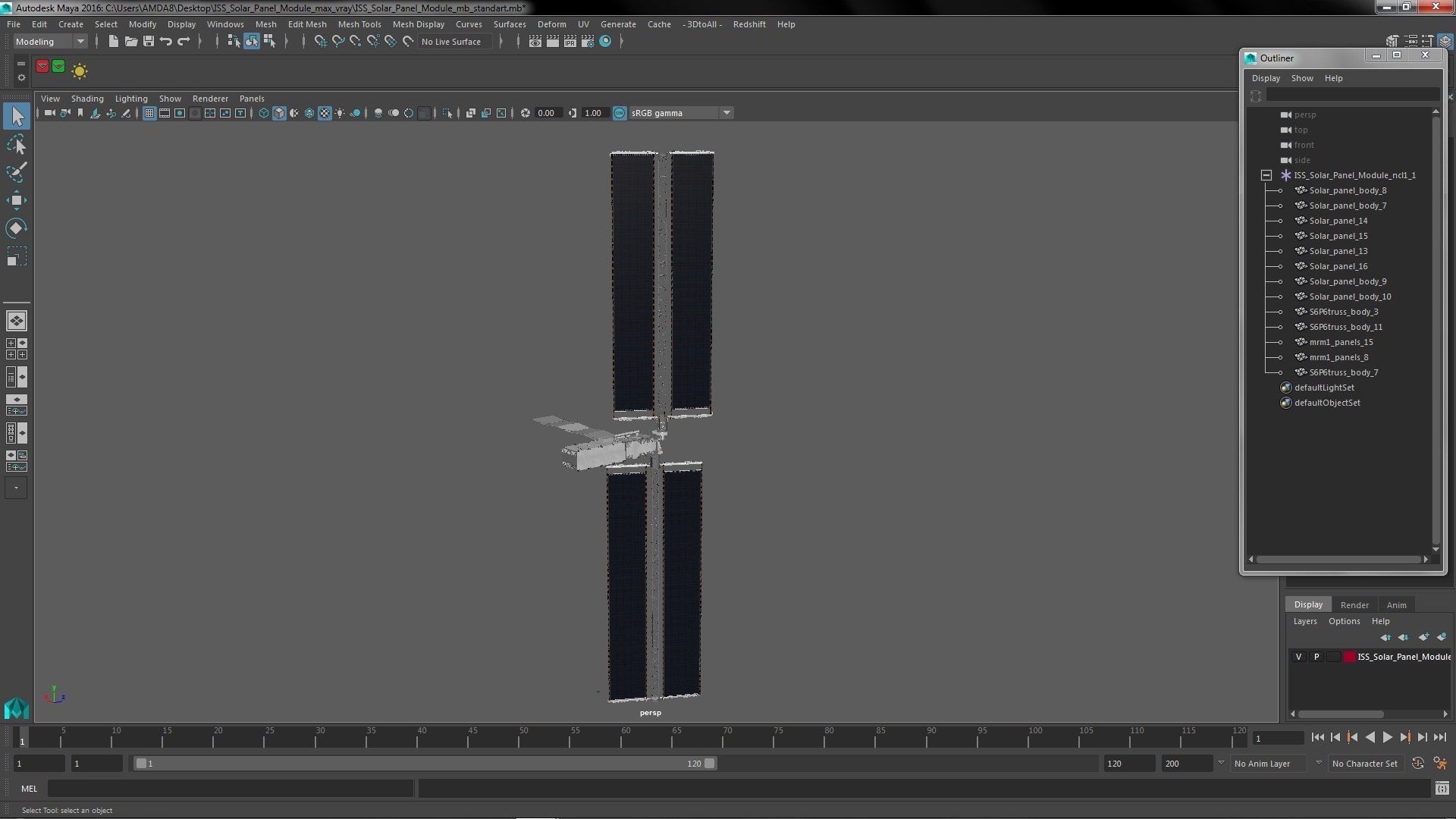Switch to the Render layer tab
This screenshot has height=819, width=1456.
click(1354, 605)
